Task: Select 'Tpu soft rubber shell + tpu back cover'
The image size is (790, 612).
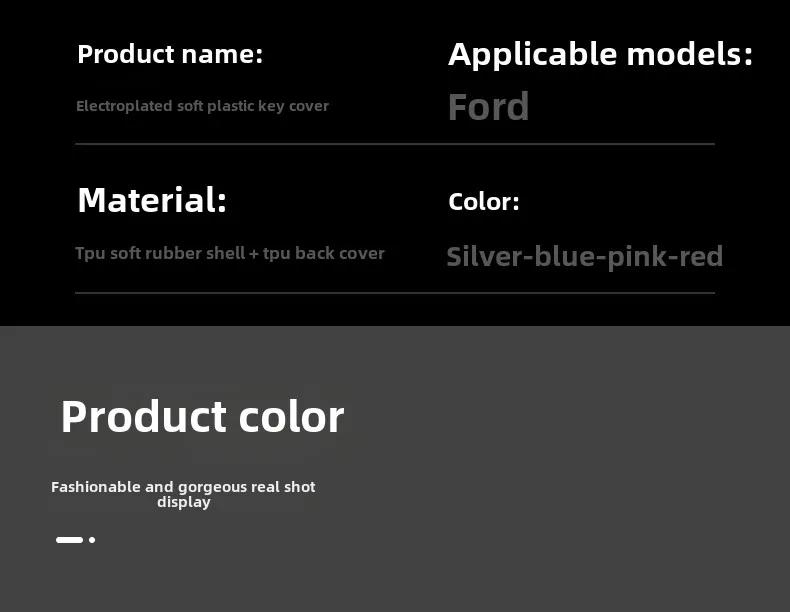Action: point(230,253)
